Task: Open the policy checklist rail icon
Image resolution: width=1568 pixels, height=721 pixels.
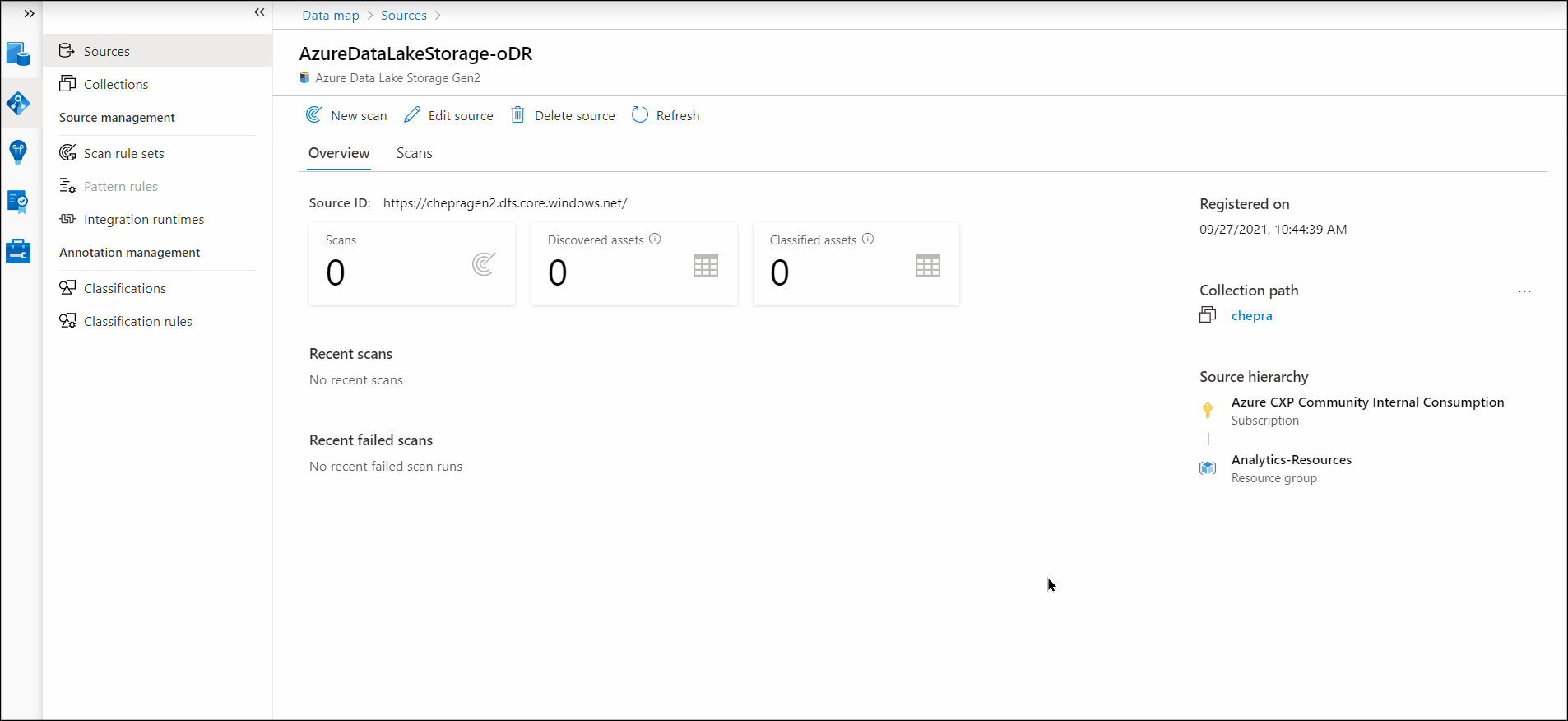Action: (18, 202)
